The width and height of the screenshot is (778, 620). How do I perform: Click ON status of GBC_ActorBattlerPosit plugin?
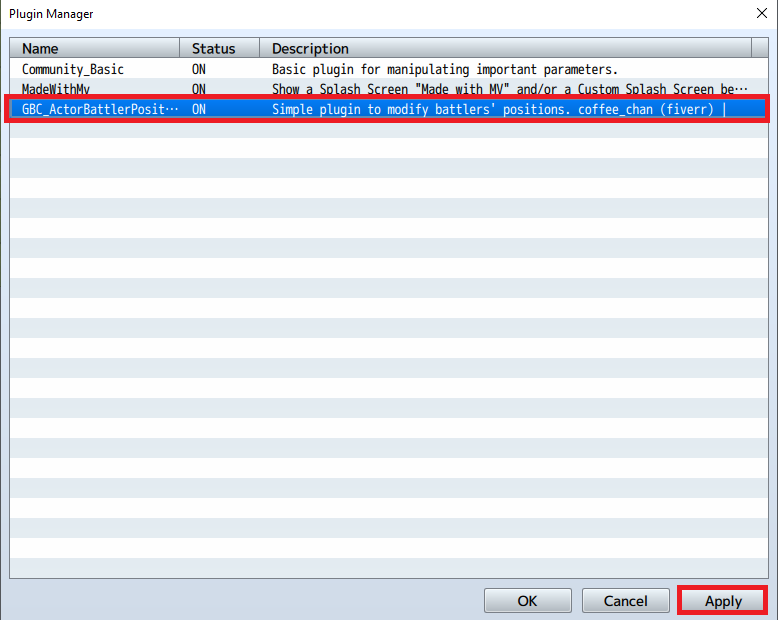pyautogui.click(x=199, y=109)
